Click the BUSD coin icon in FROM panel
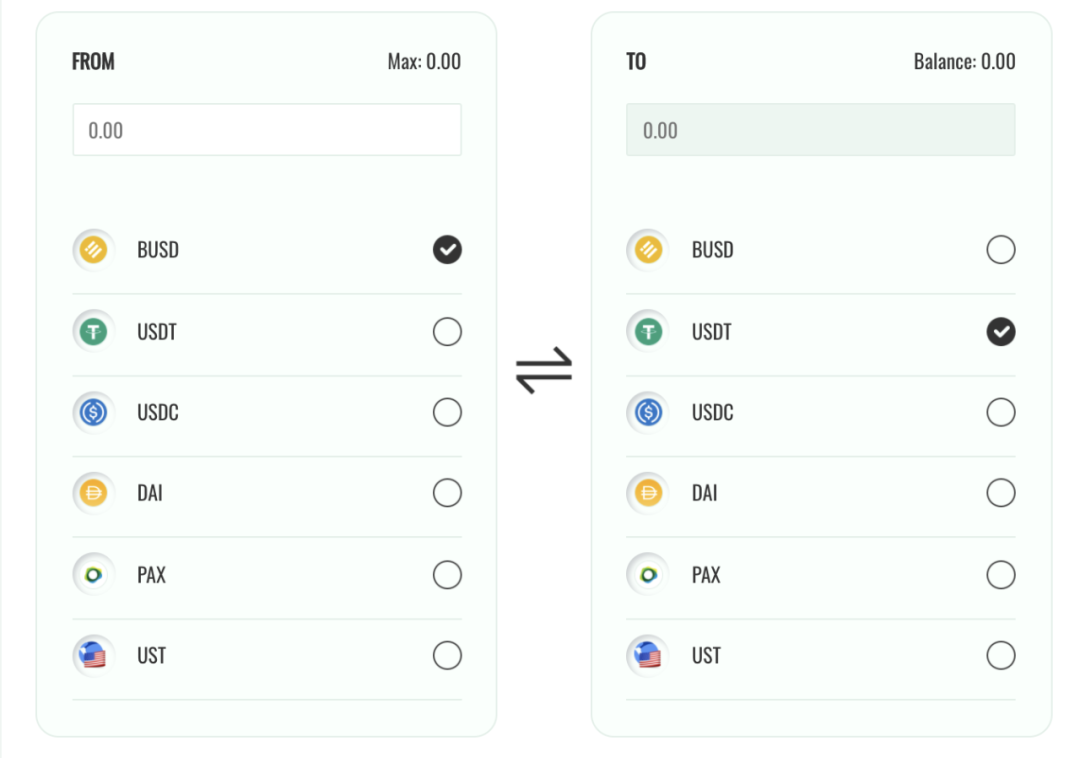This screenshot has height=758, width=1080. 94,249
